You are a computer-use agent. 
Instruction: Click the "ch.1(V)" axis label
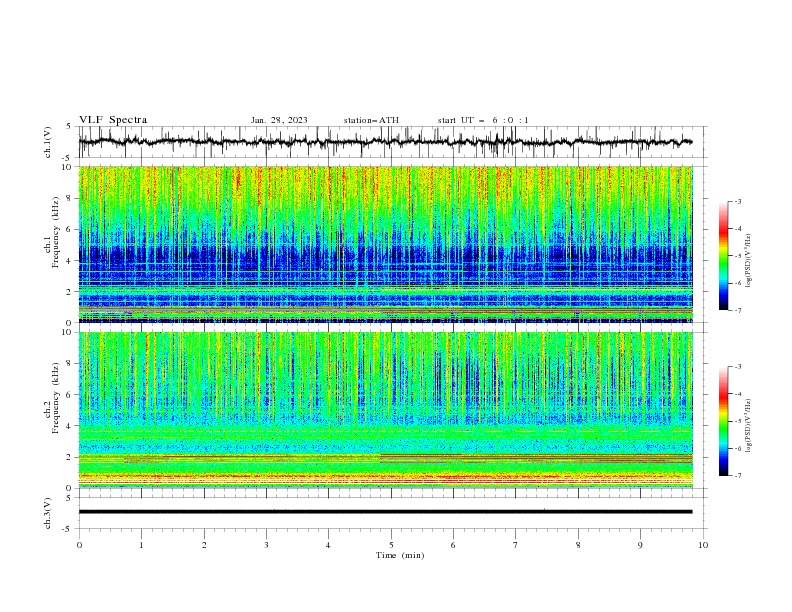click(x=48, y=142)
